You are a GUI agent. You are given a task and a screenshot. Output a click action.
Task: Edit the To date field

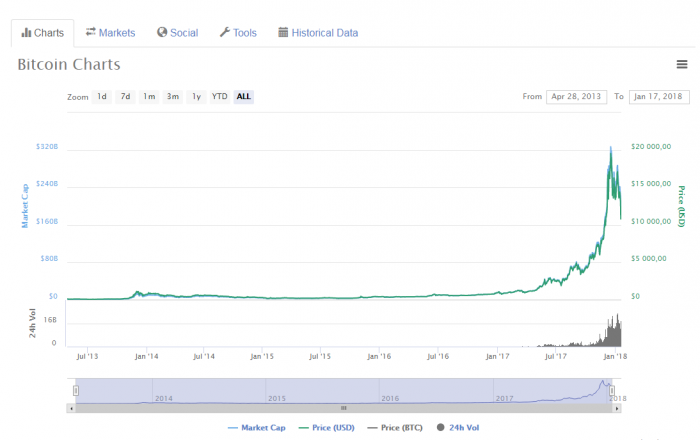659,96
